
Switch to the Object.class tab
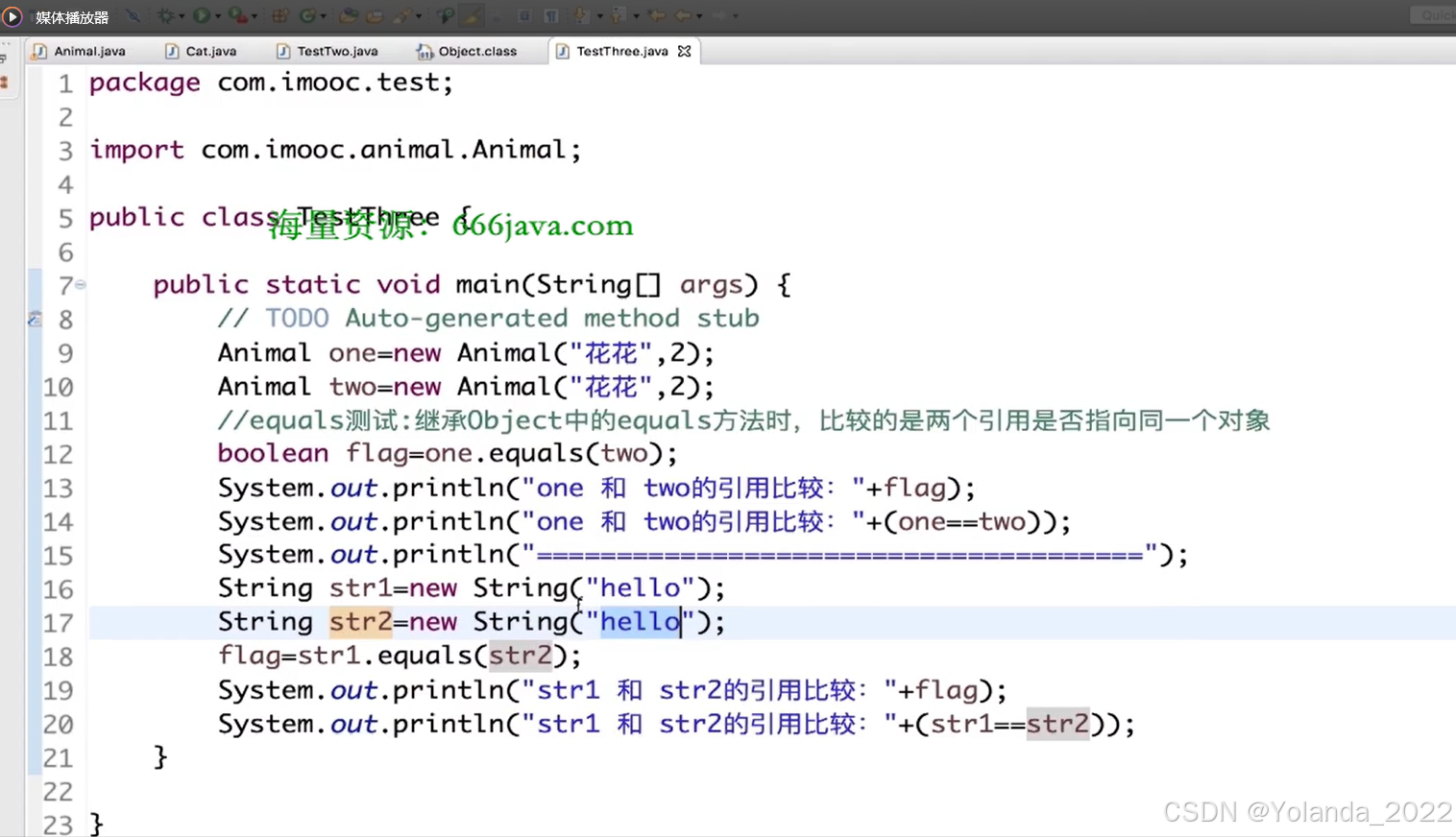[x=467, y=51]
